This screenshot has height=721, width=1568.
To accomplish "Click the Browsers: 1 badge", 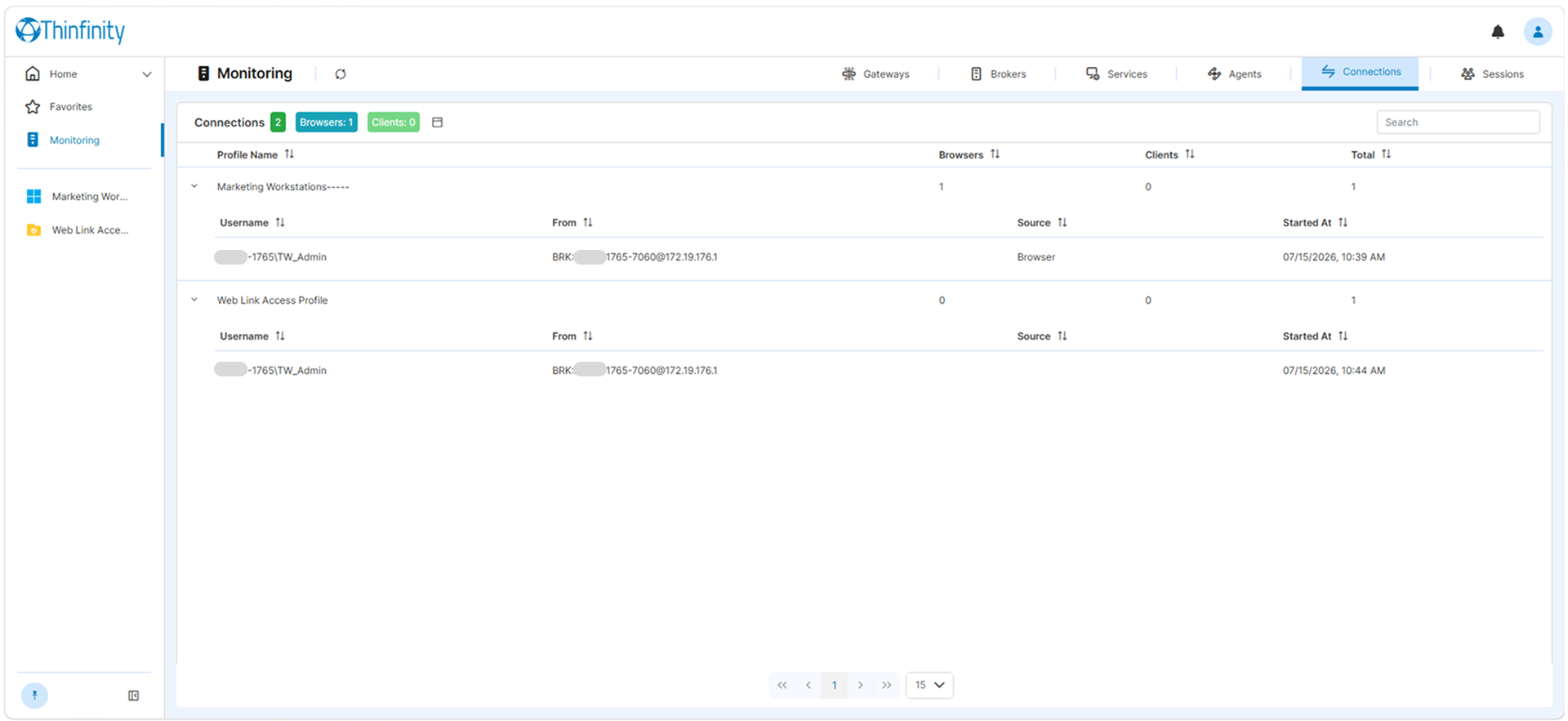I will (x=327, y=122).
